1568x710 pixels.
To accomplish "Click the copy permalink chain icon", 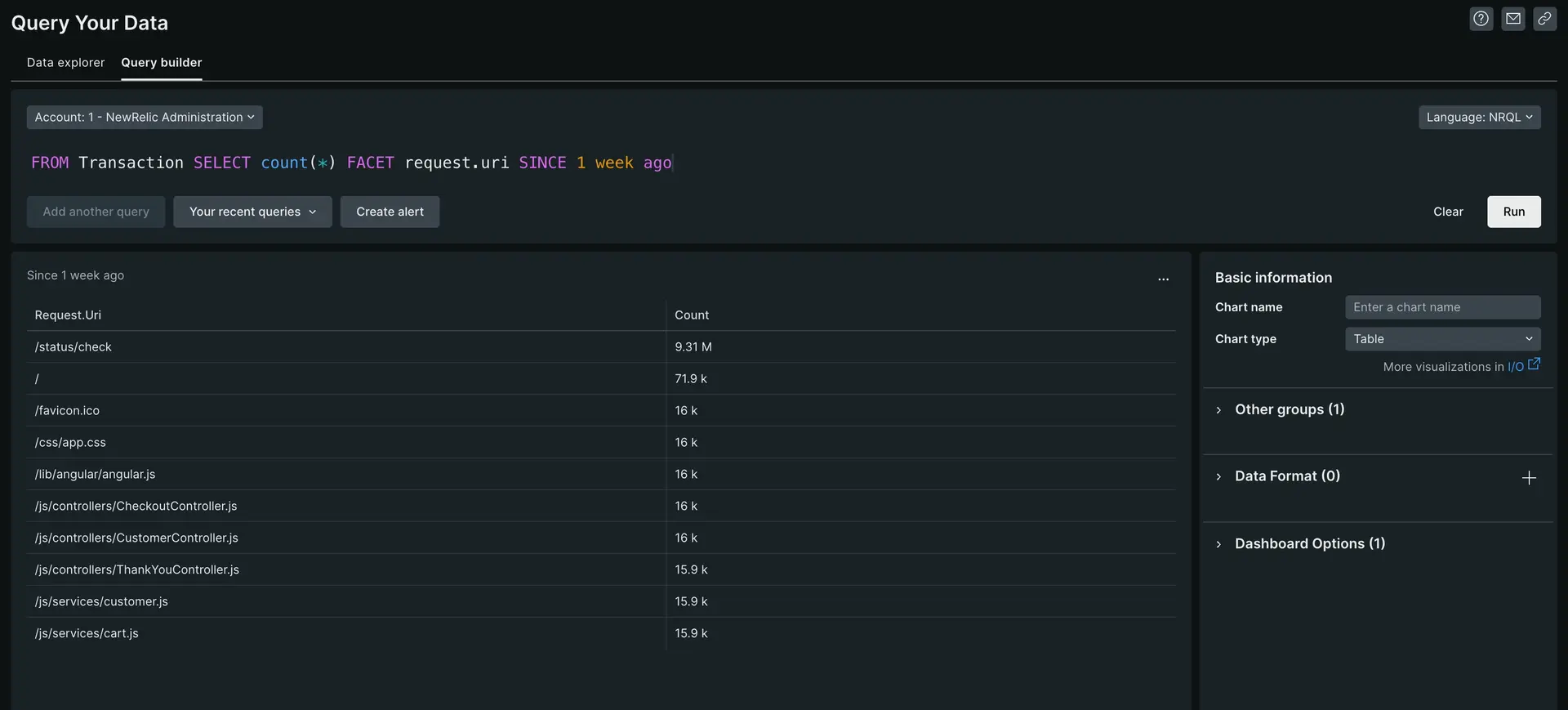I will [1543, 19].
